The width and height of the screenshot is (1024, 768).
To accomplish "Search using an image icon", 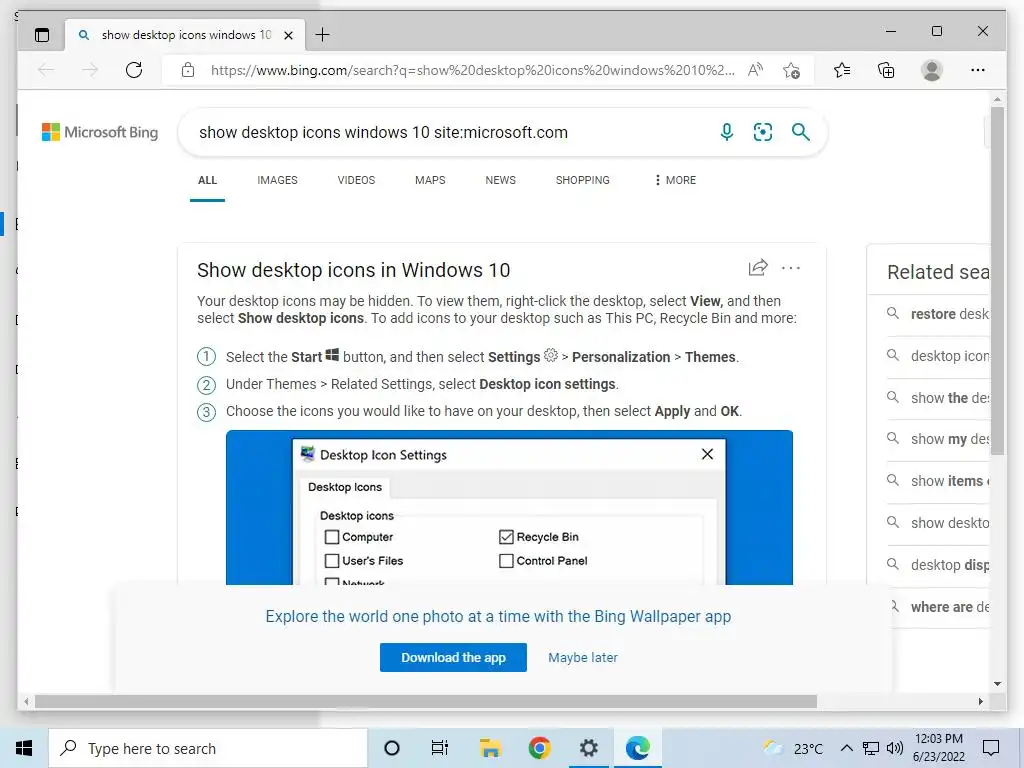I will click(x=763, y=132).
